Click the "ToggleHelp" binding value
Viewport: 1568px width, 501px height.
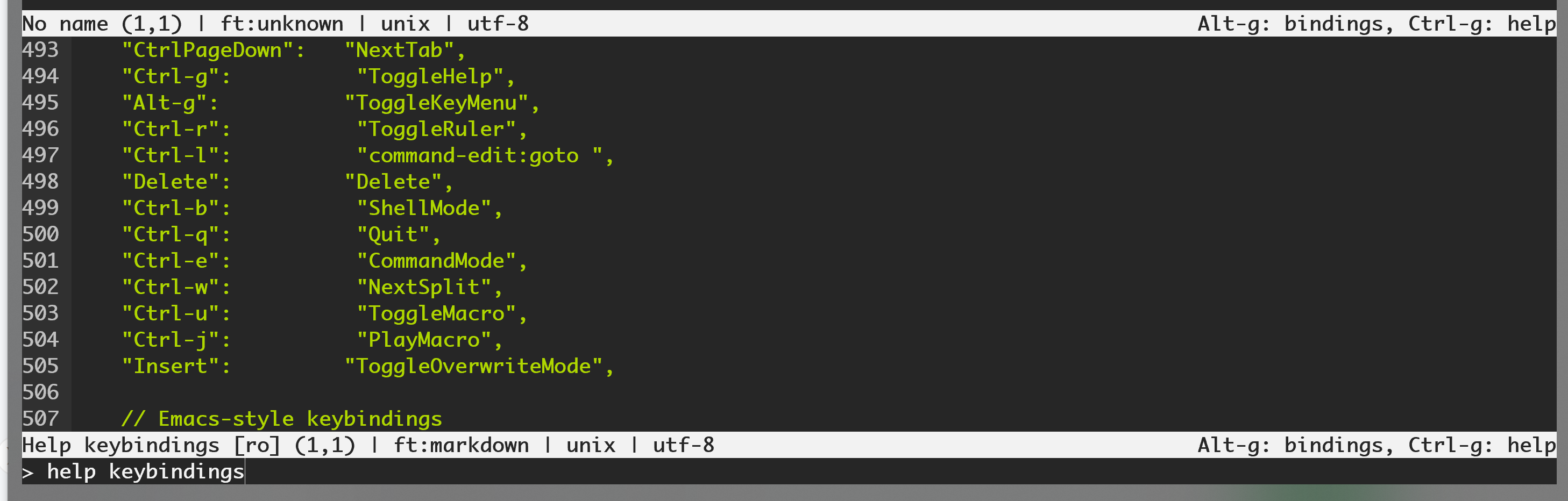point(430,77)
